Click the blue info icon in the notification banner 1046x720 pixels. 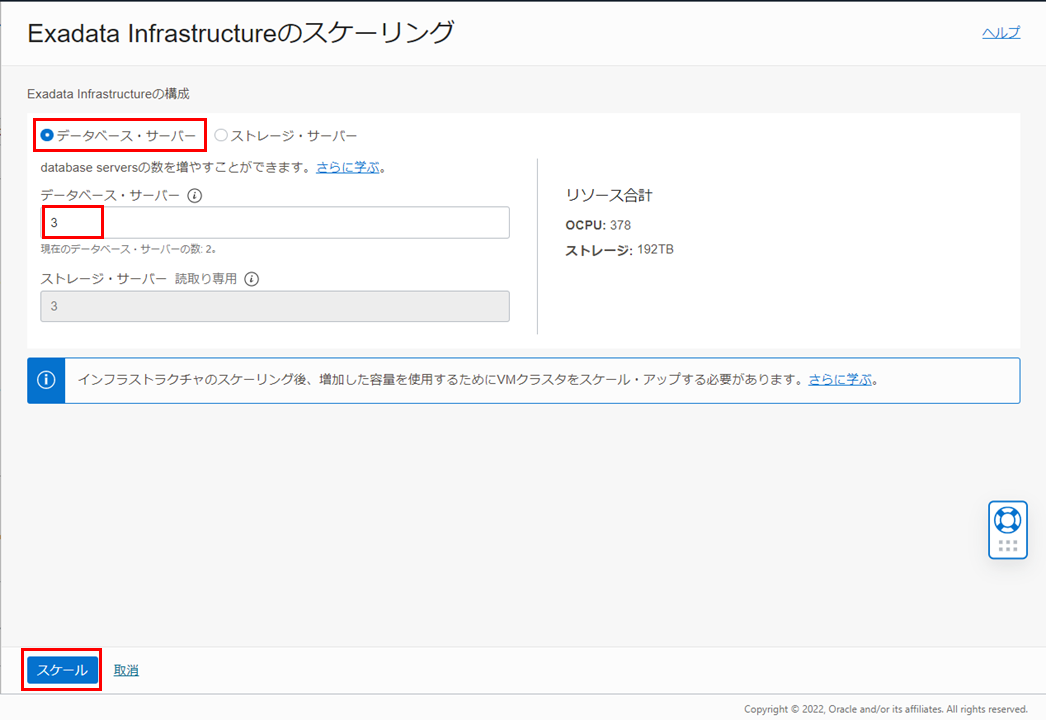pyautogui.click(x=46, y=380)
